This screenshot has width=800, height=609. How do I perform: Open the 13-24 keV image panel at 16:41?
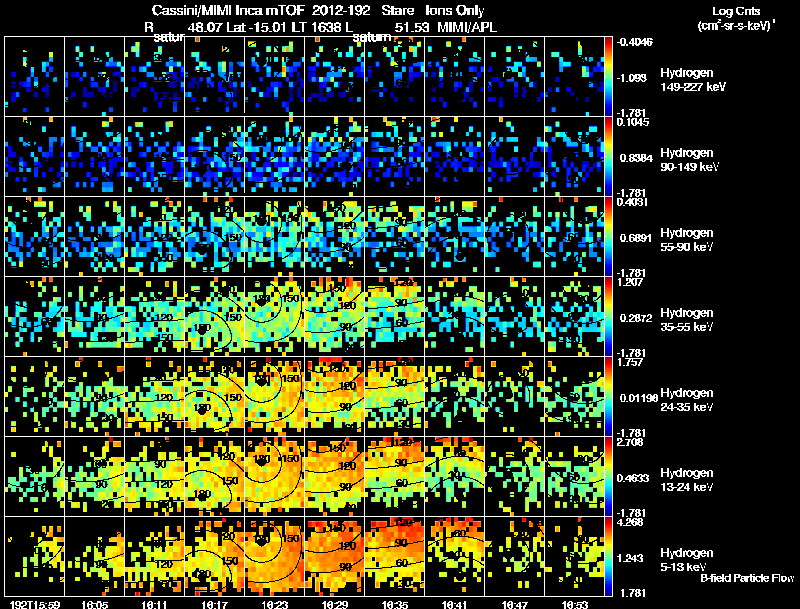pyautogui.click(x=455, y=476)
